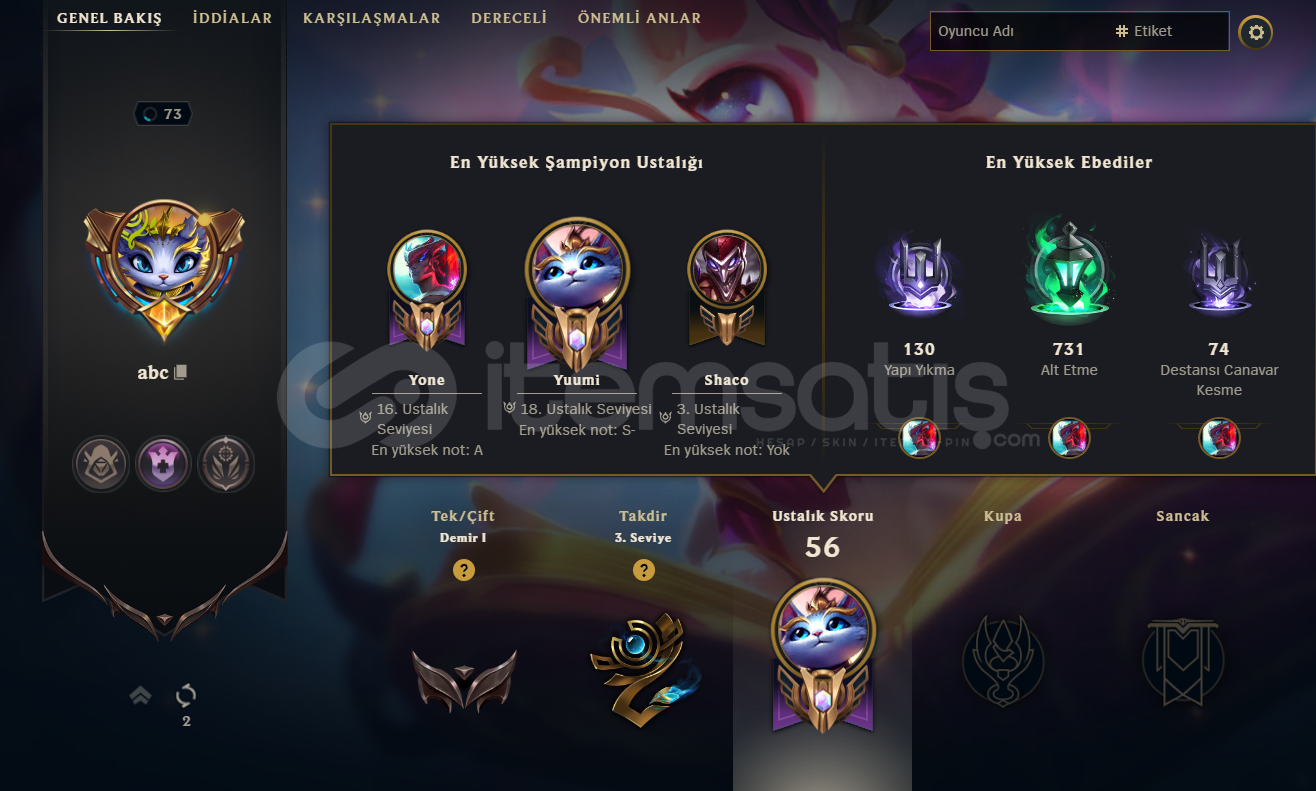Show Tek/Çift rank info question mark

click(x=464, y=570)
